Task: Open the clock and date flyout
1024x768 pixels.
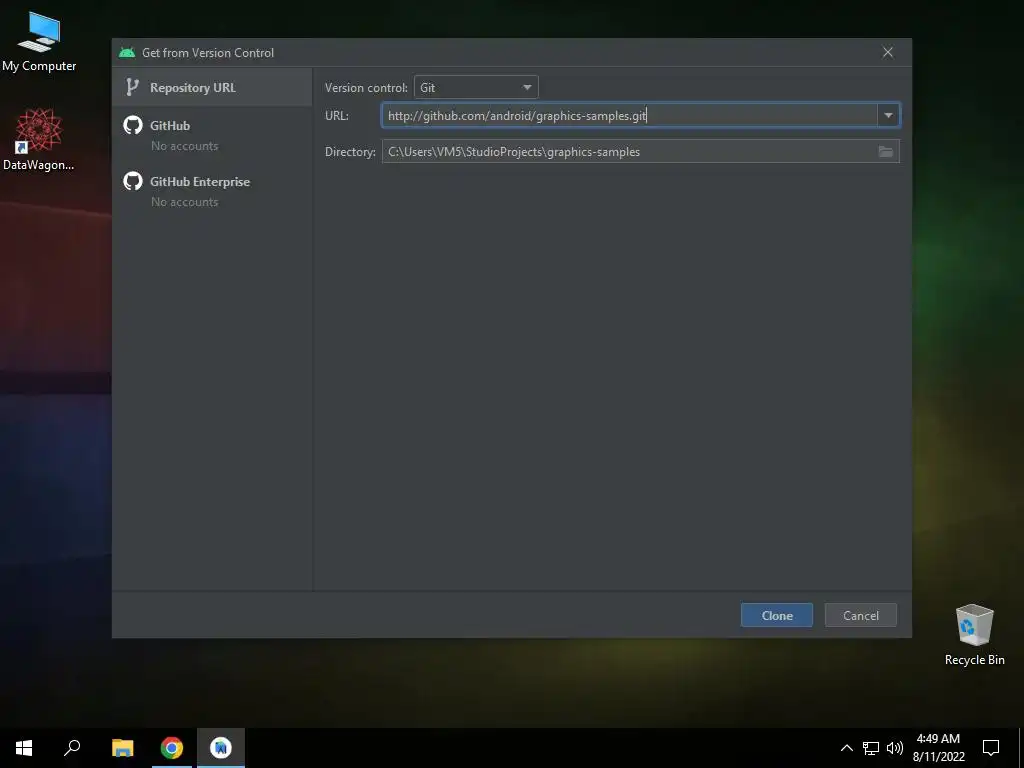Action: point(938,748)
